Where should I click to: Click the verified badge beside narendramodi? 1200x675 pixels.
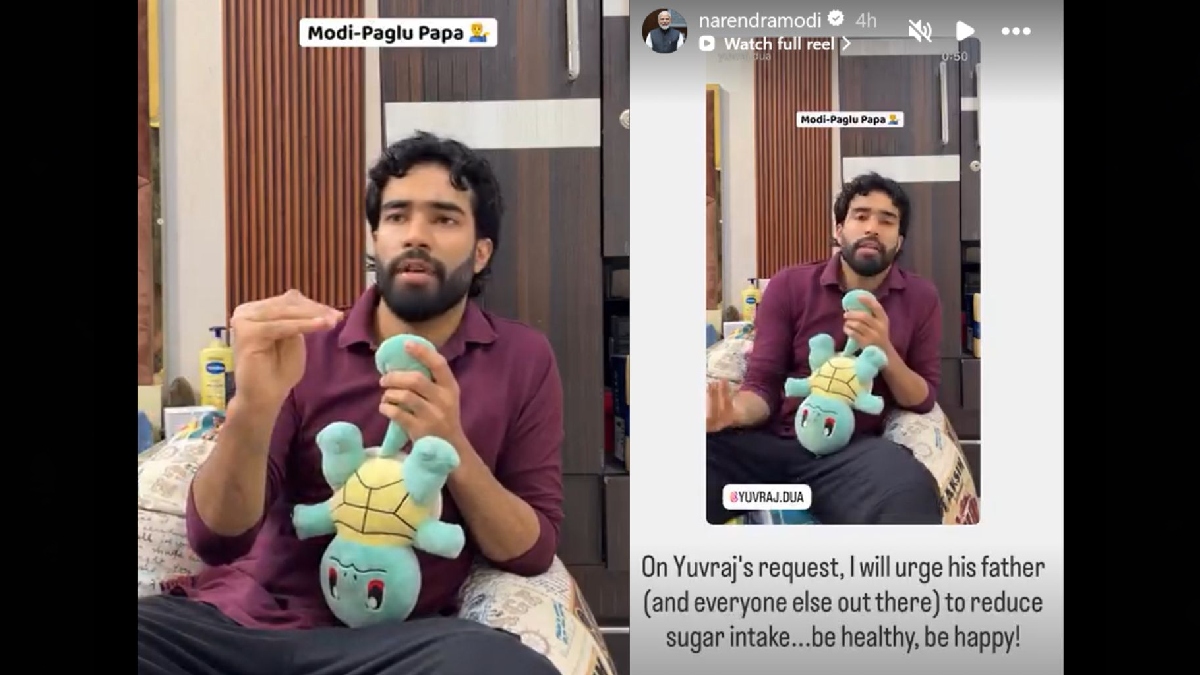click(835, 19)
